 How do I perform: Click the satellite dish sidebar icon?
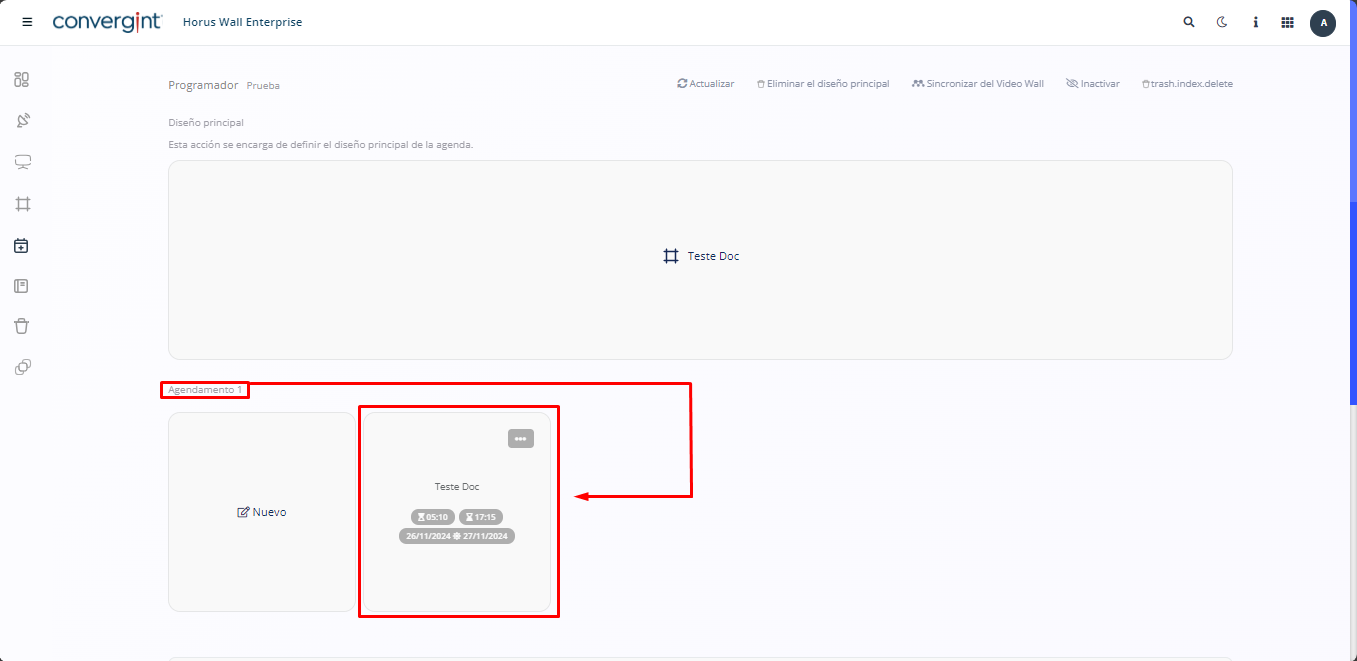point(22,121)
